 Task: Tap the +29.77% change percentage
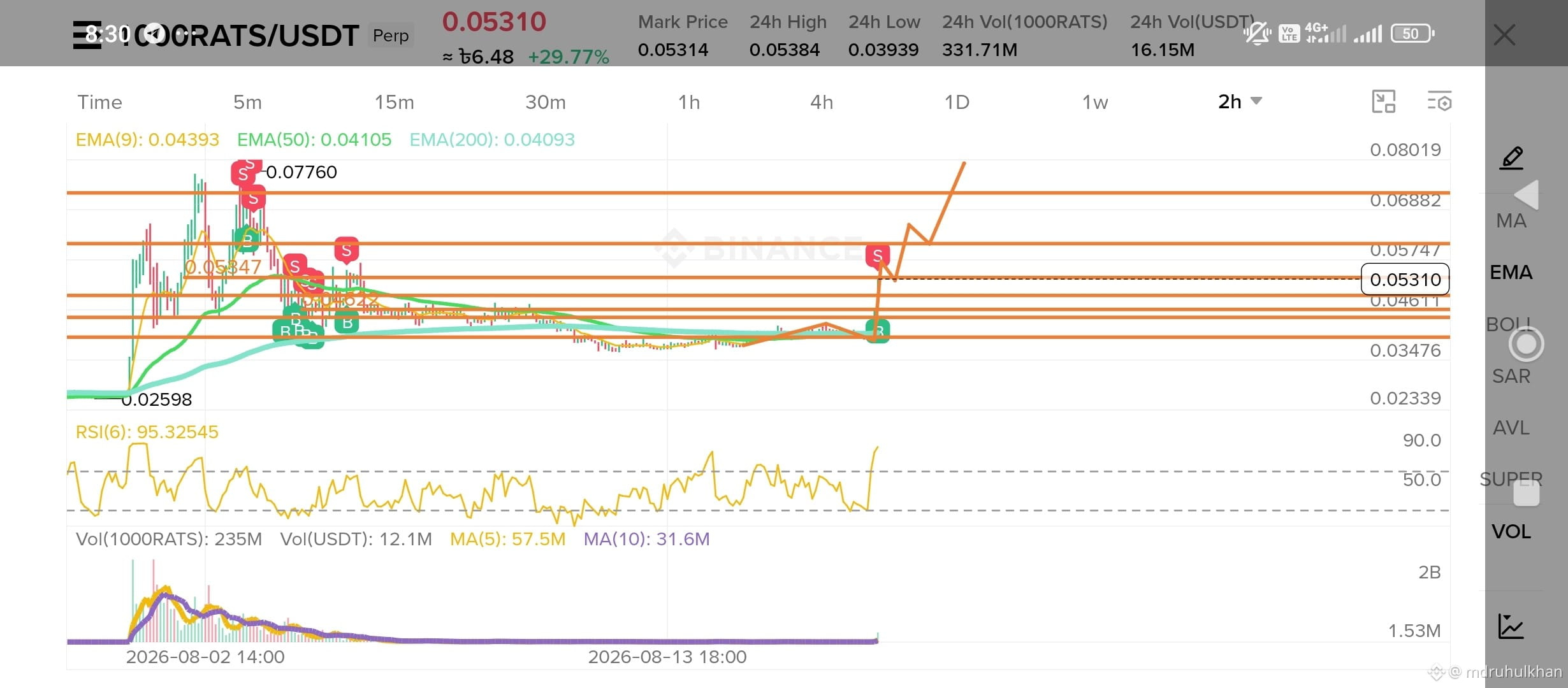569,57
